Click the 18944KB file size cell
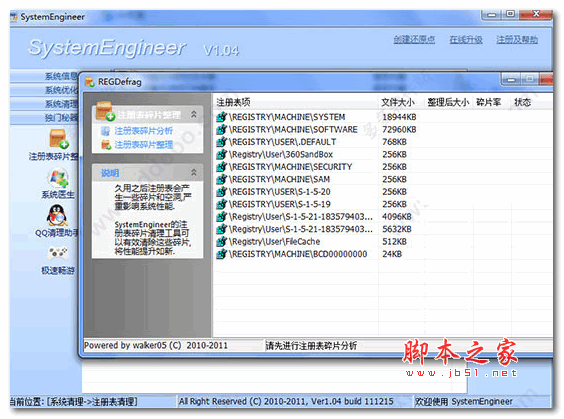Image resolution: width=564 pixels, height=419 pixels. 399,117
